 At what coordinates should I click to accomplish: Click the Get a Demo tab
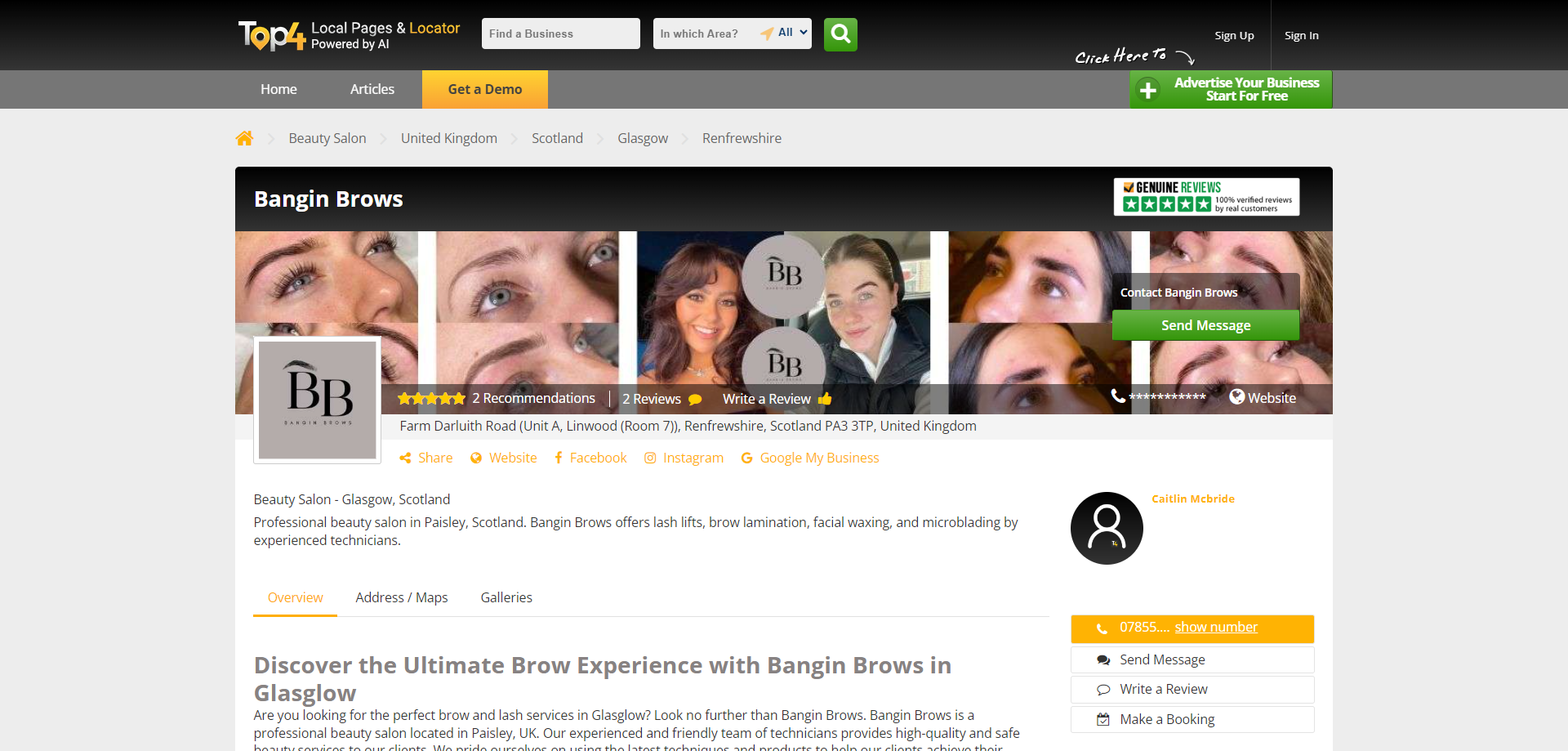click(x=485, y=89)
